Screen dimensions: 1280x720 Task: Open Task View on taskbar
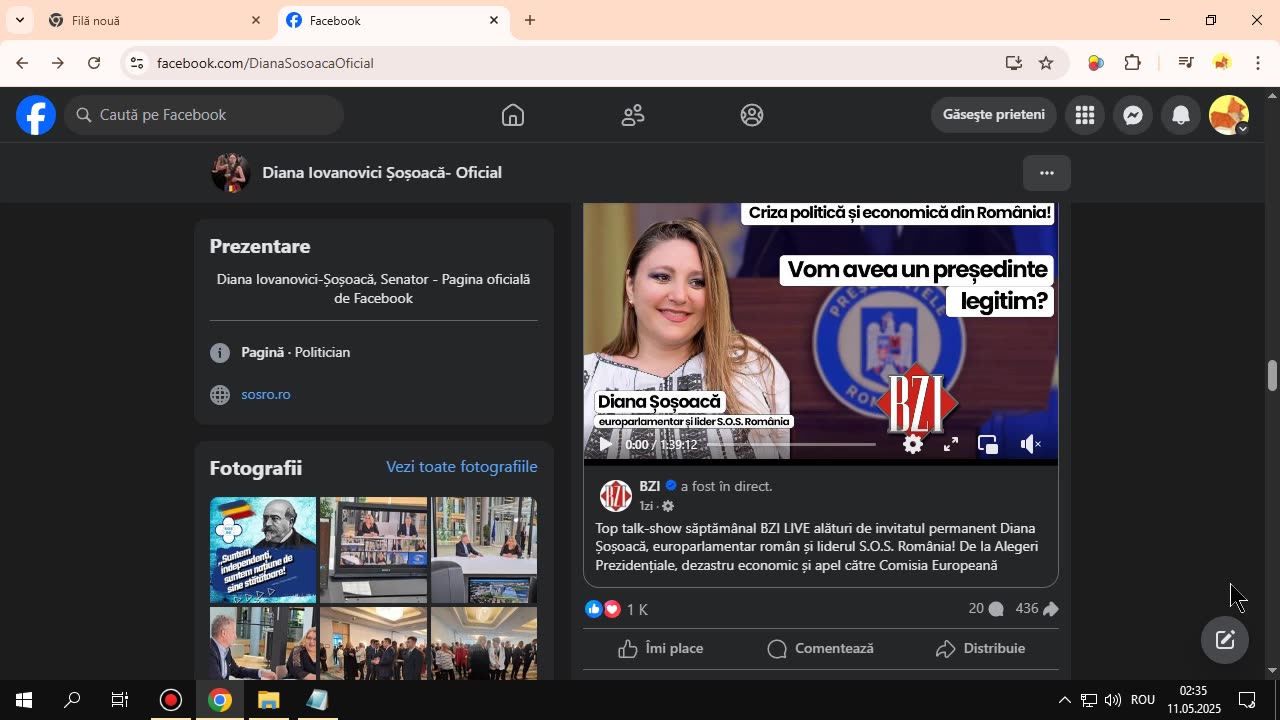tap(120, 700)
